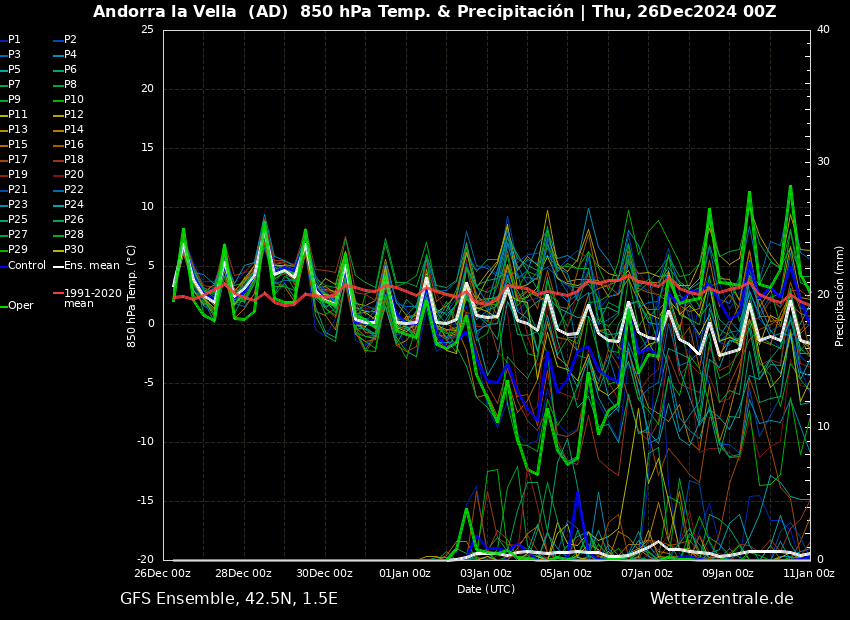
Task: Click the GFS Ensemble, 42.5N, 1.5E caption
Action: coord(229,599)
